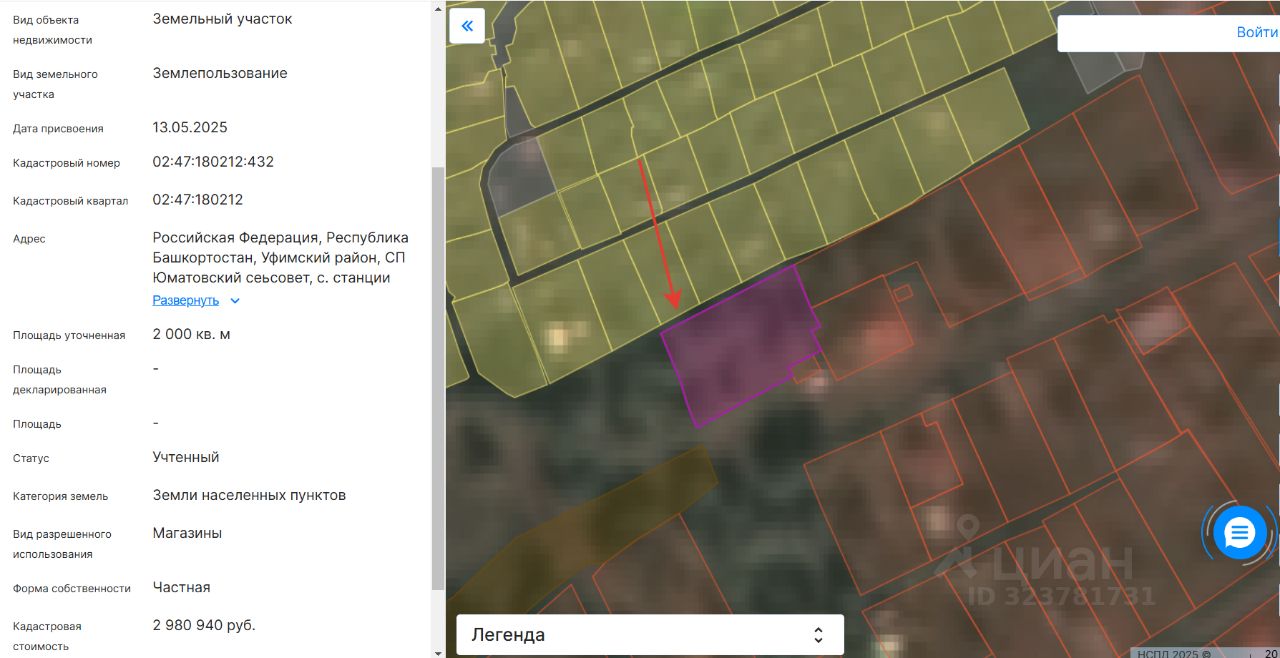The height and width of the screenshot is (658, 1280).
Task: Click the Категория земель label
Action: point(60,496)
